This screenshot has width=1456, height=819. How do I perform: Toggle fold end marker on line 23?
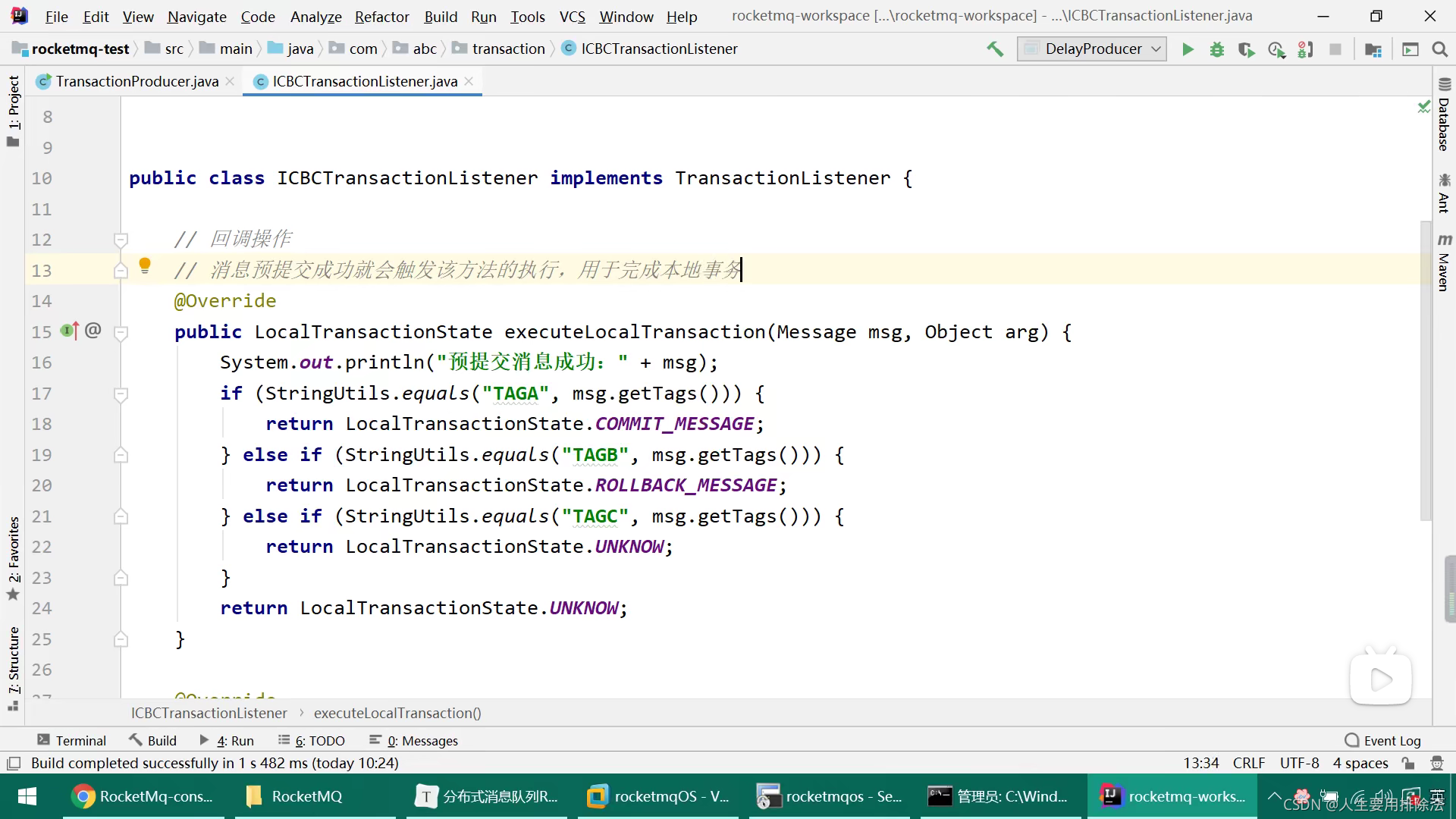pyautogui.click(x=121, y=578)
